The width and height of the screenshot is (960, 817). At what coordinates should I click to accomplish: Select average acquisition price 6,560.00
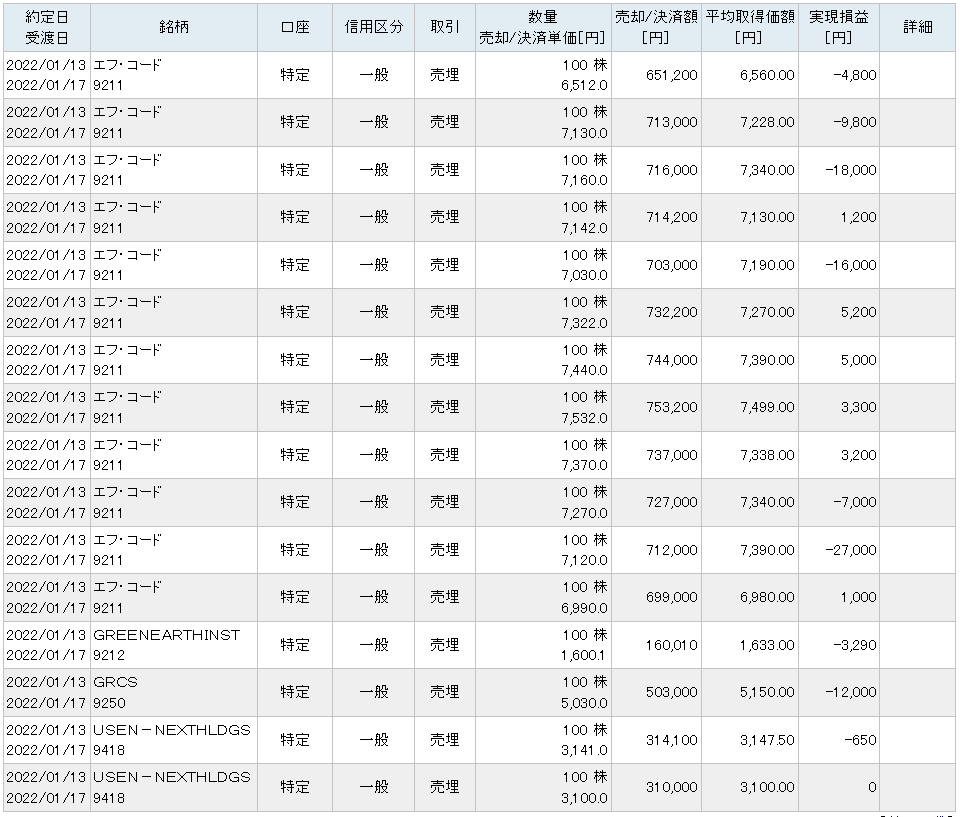point(767,75)
